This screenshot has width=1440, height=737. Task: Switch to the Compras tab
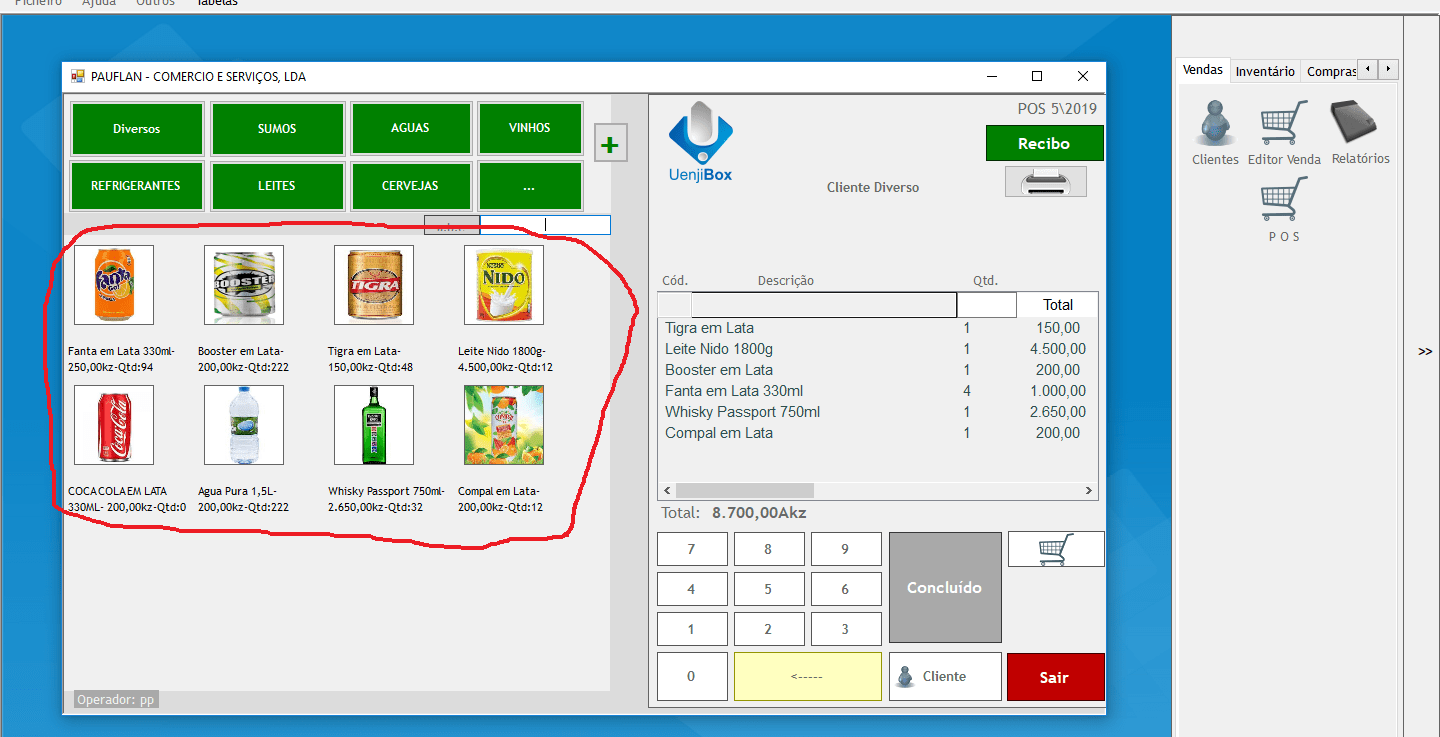coord(1331,71)
